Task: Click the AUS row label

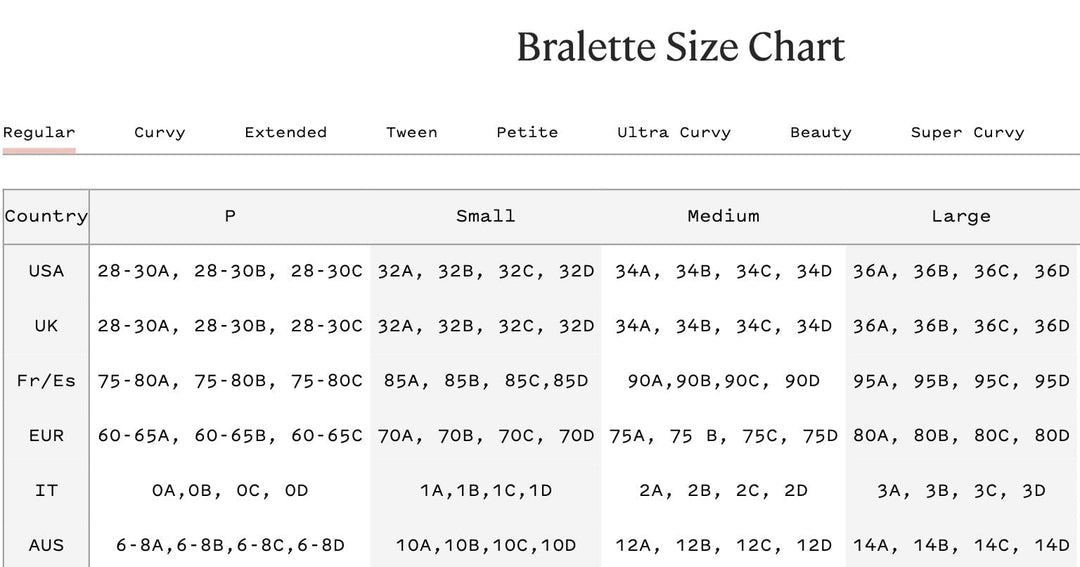Action: (x=46, y=545)
